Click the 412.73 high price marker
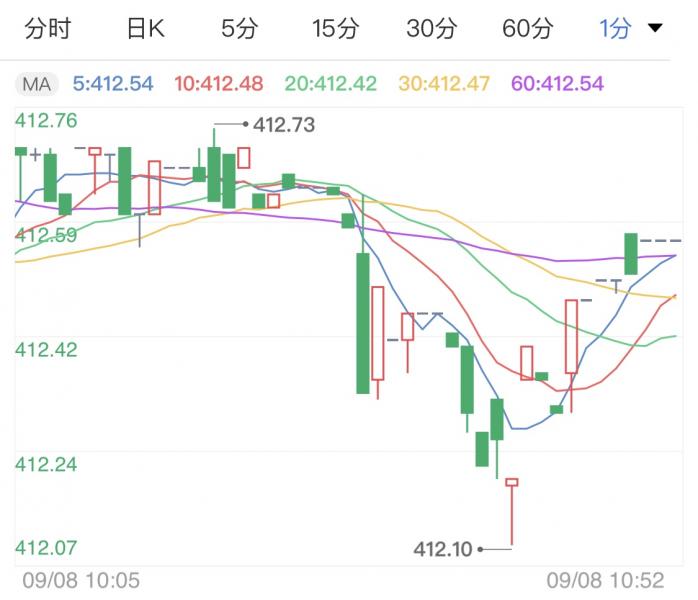Viewport: 698px width, 600px height. pos(283,125)
